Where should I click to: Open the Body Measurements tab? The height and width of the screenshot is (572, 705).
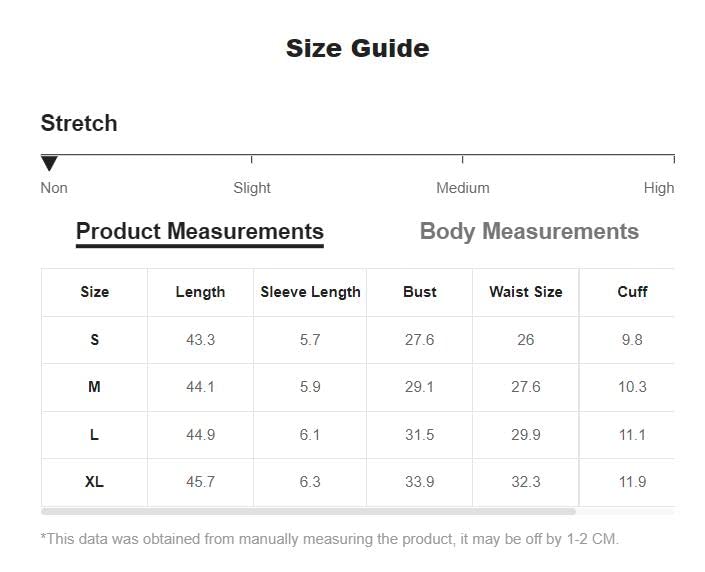pos(529,231)
